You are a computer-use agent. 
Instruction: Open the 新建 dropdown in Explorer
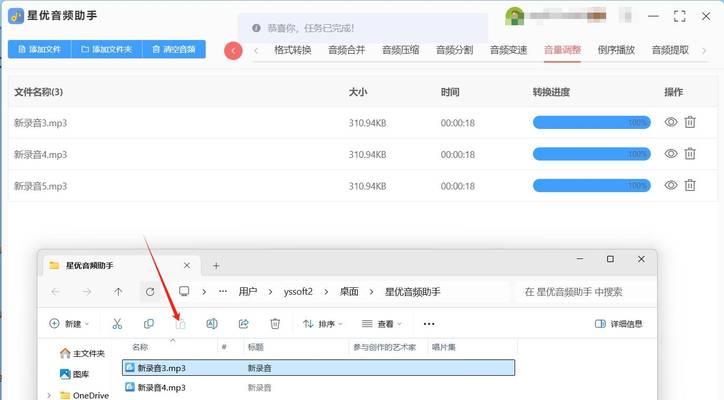tap(69, 324)
